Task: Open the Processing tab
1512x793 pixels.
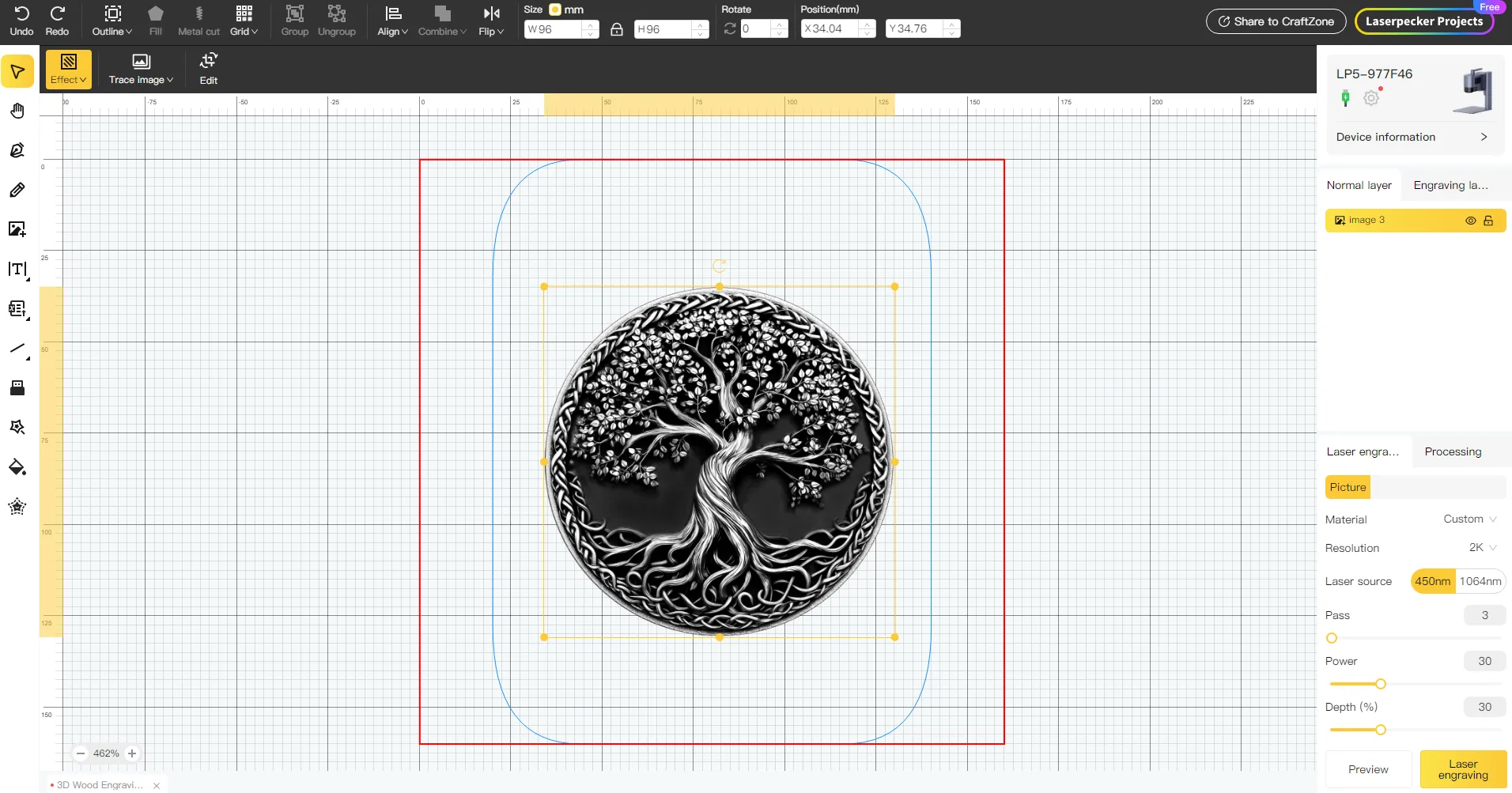Action: click(1453, 451)
